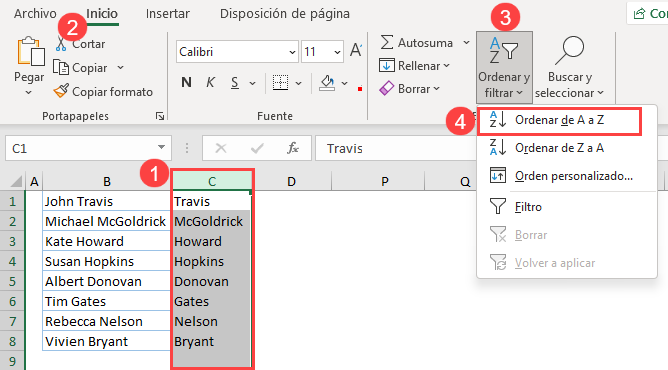Click cell containing Vivien Bryant

pos(107,341)
